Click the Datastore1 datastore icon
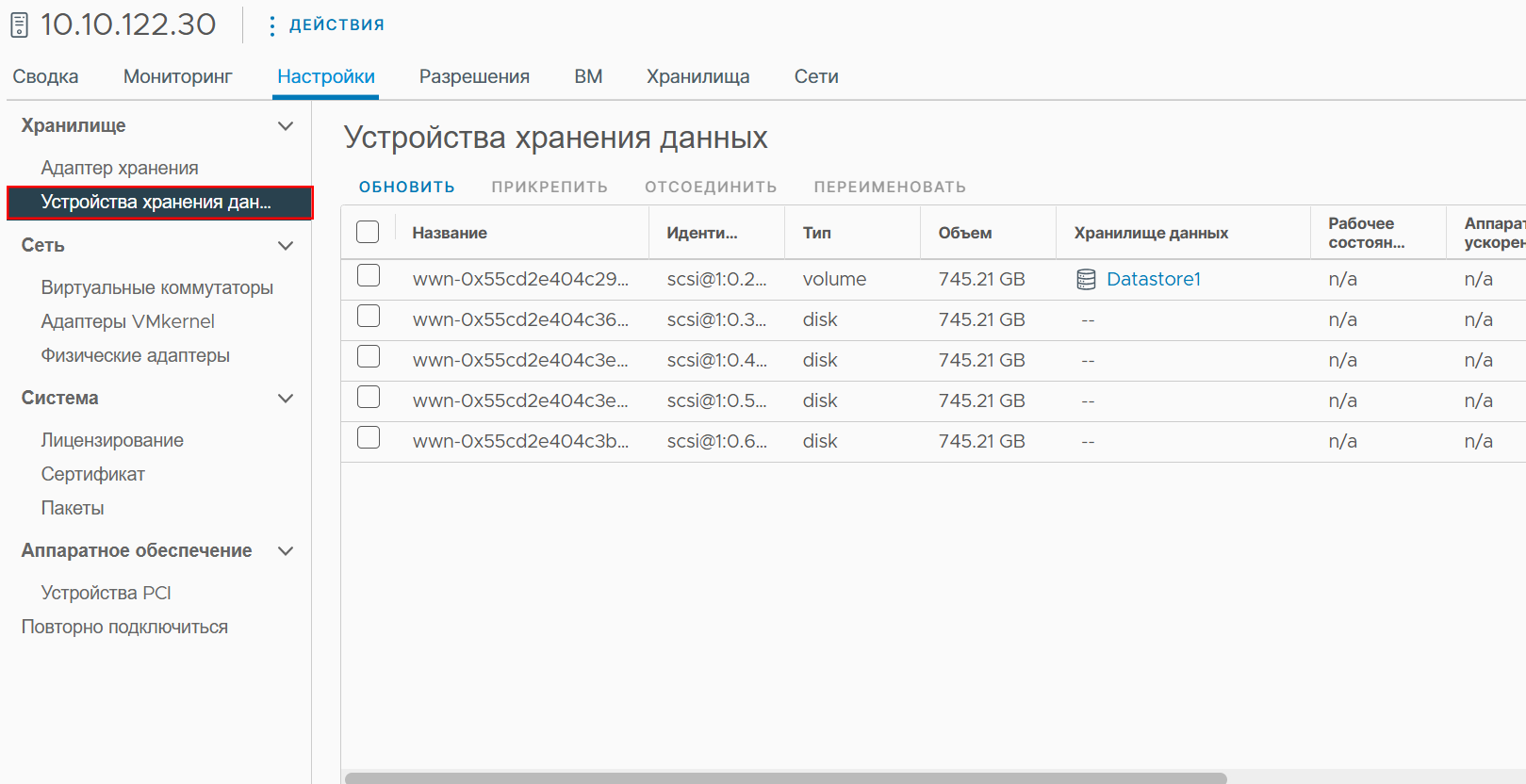1526x784 pixels. point(1086,279)
